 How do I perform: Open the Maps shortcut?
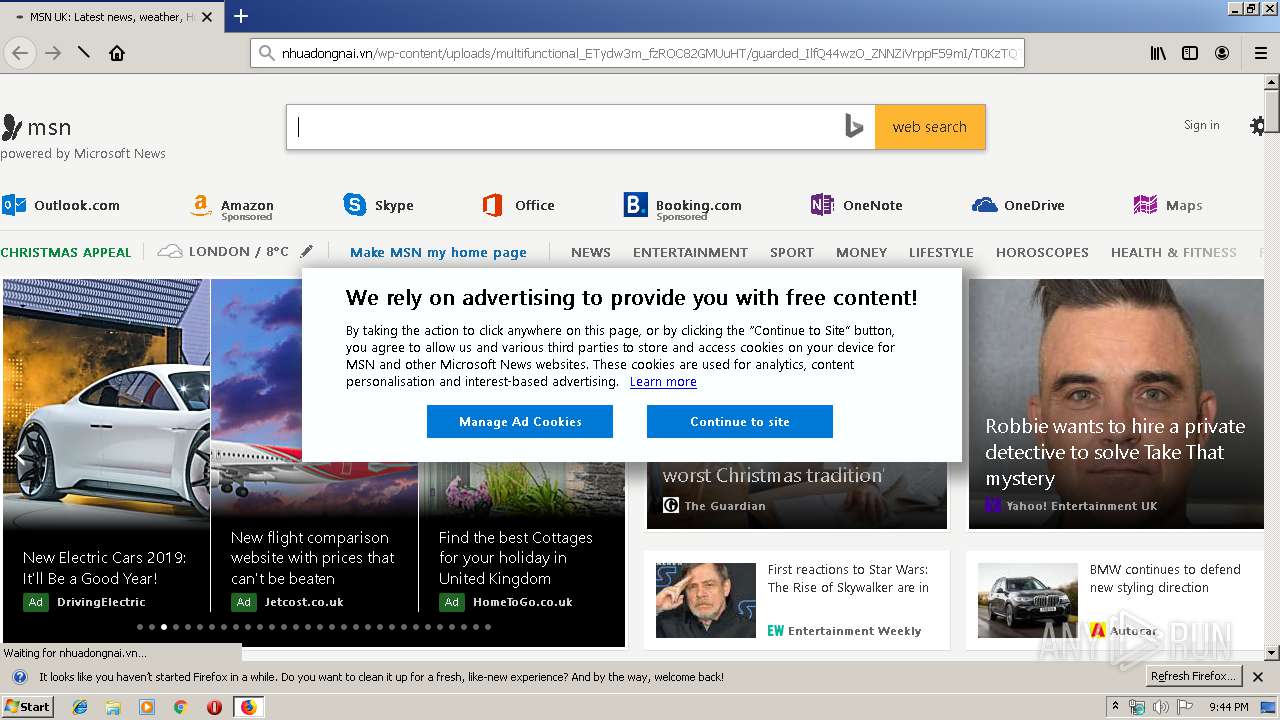1168,205
